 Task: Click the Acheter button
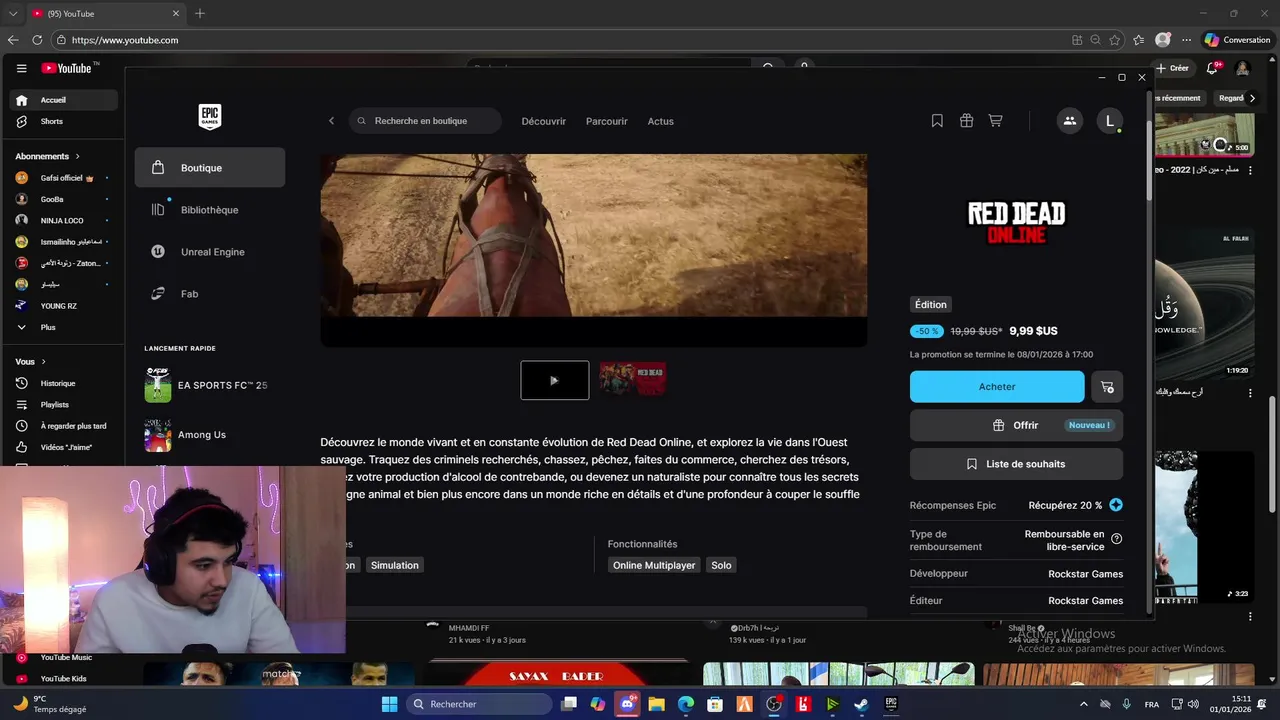[x=997, y=387]
